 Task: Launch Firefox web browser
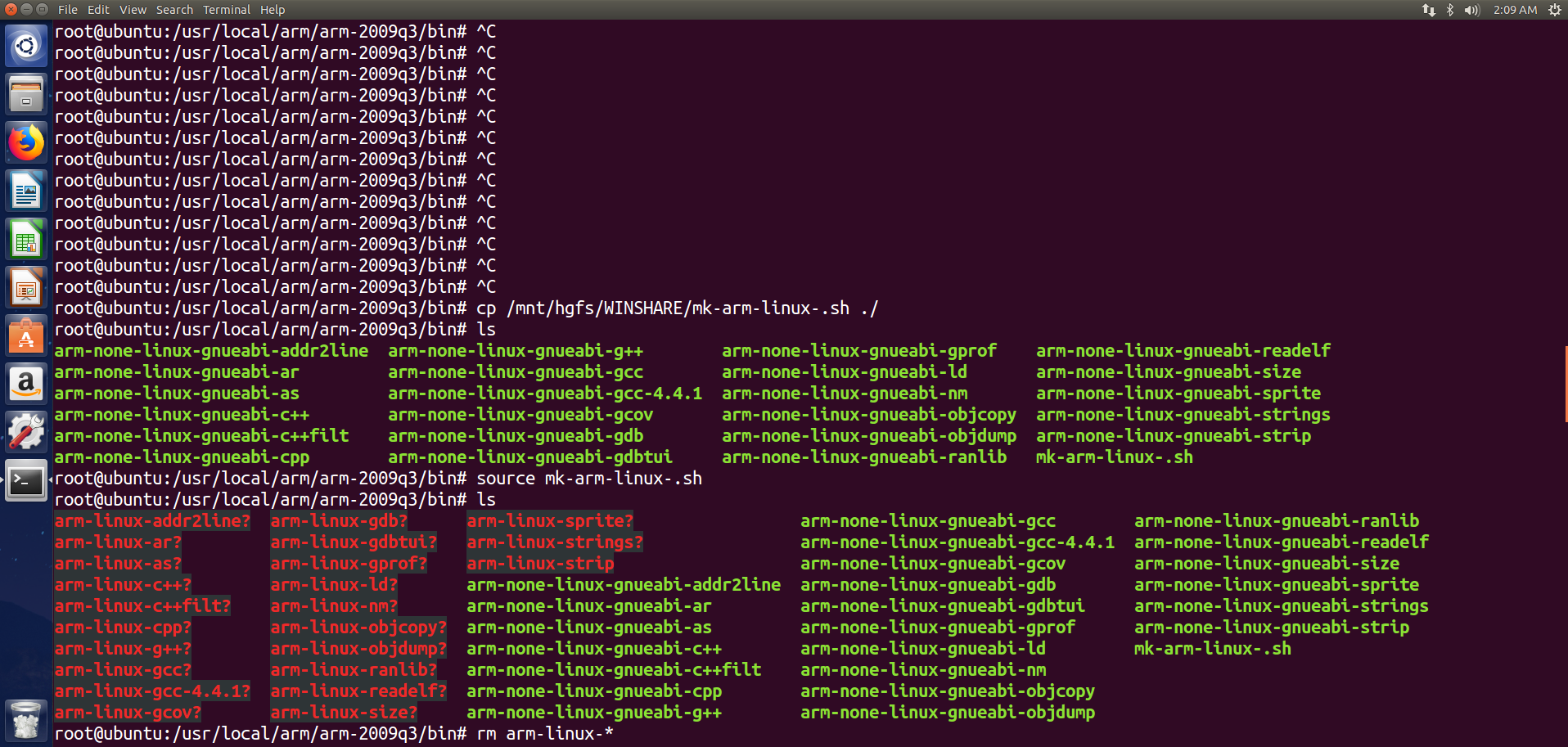point(26,142)
